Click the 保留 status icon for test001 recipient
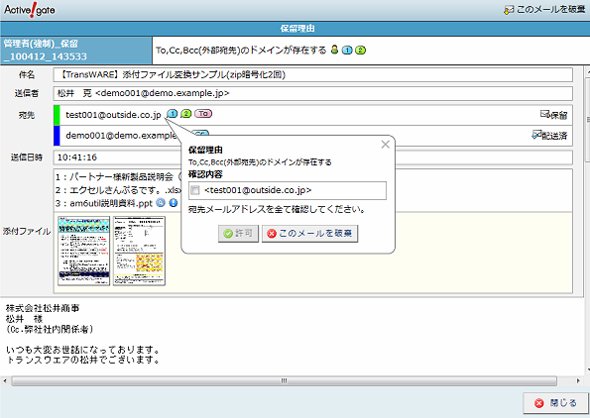The image size is (590, 418). click(x=554, y=115)
